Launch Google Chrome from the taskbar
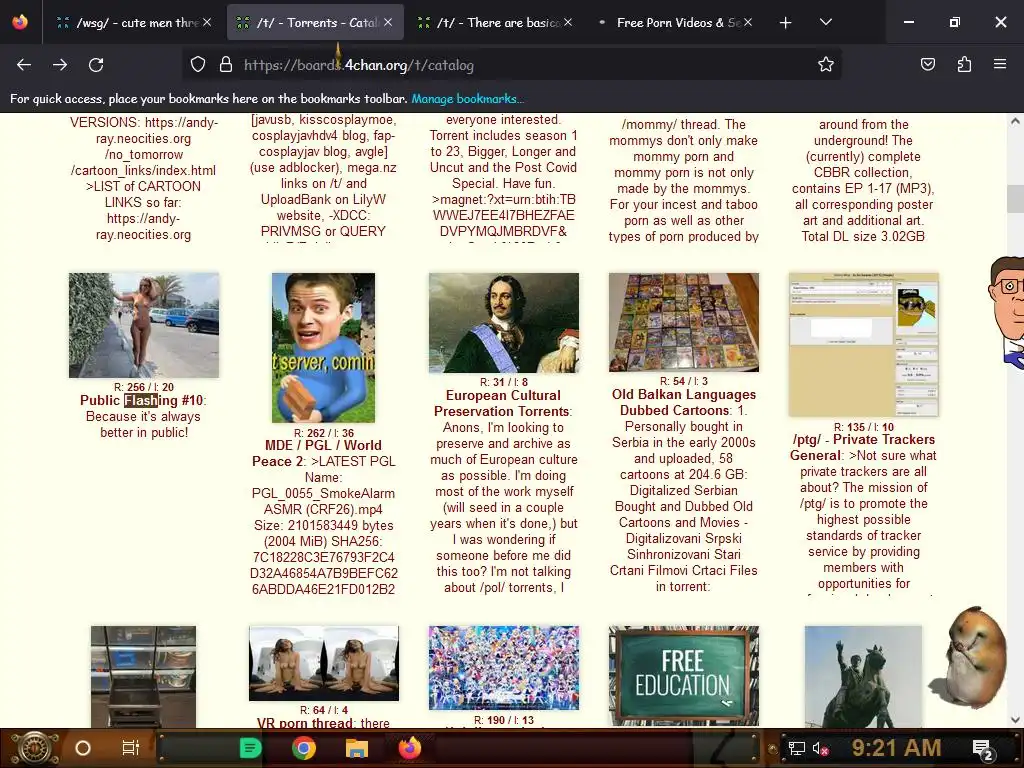The image size is (1024, 768). click(304, 748)
